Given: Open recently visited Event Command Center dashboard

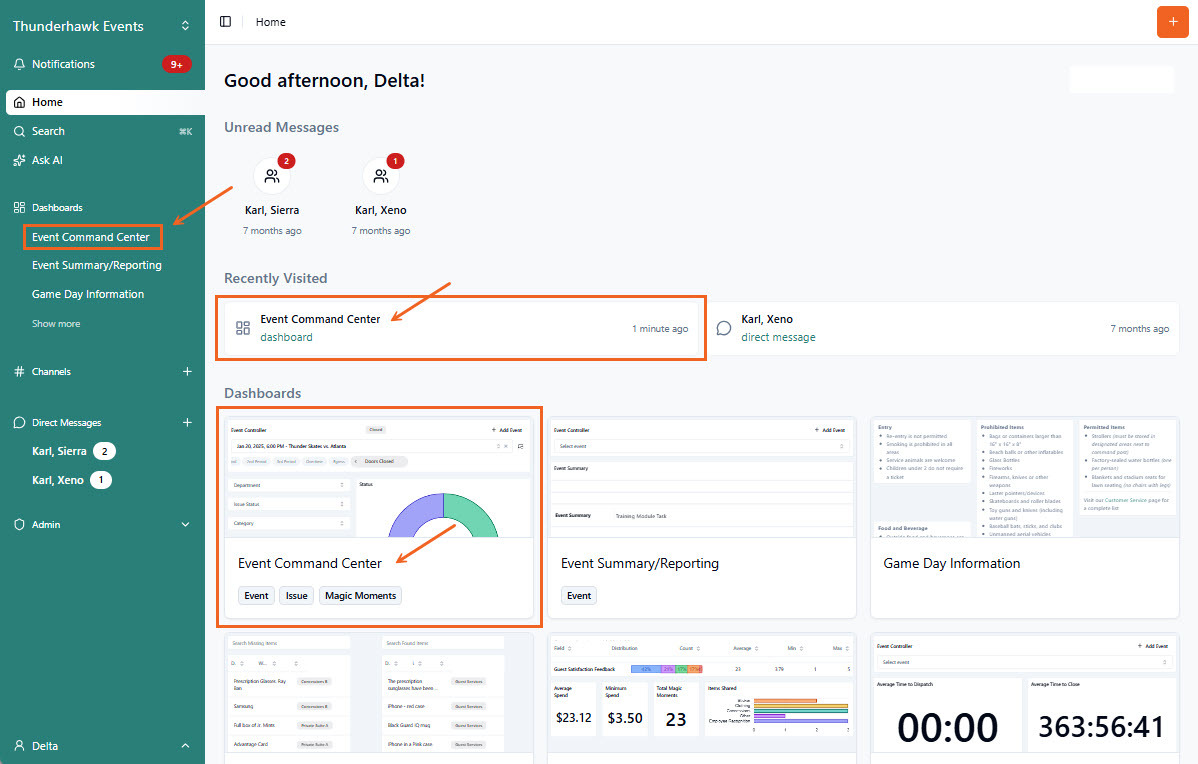Looking at the screenshot, I should [x=461, y=329].
